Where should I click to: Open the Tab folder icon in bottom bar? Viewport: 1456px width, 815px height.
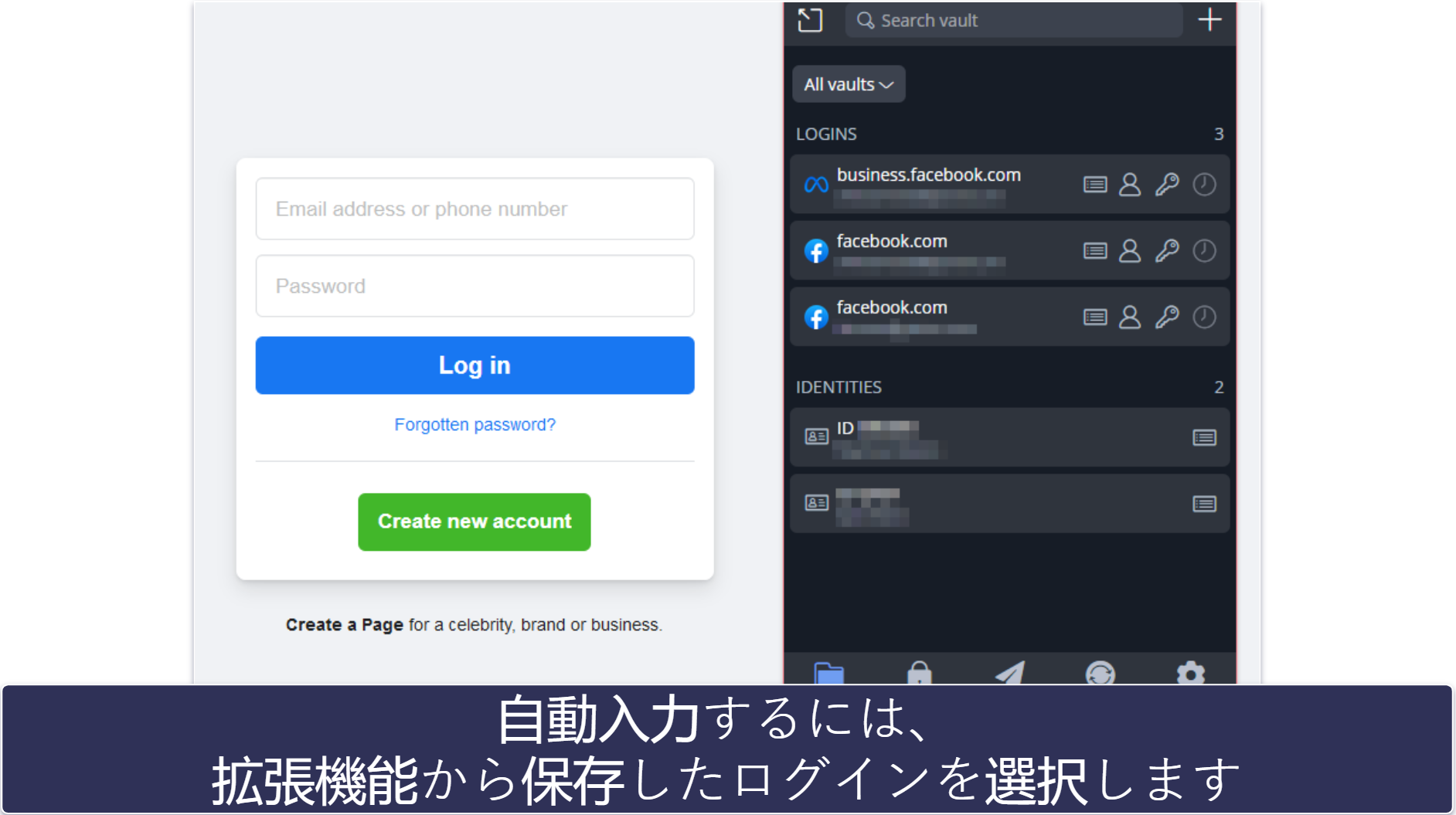coord(828,672)
